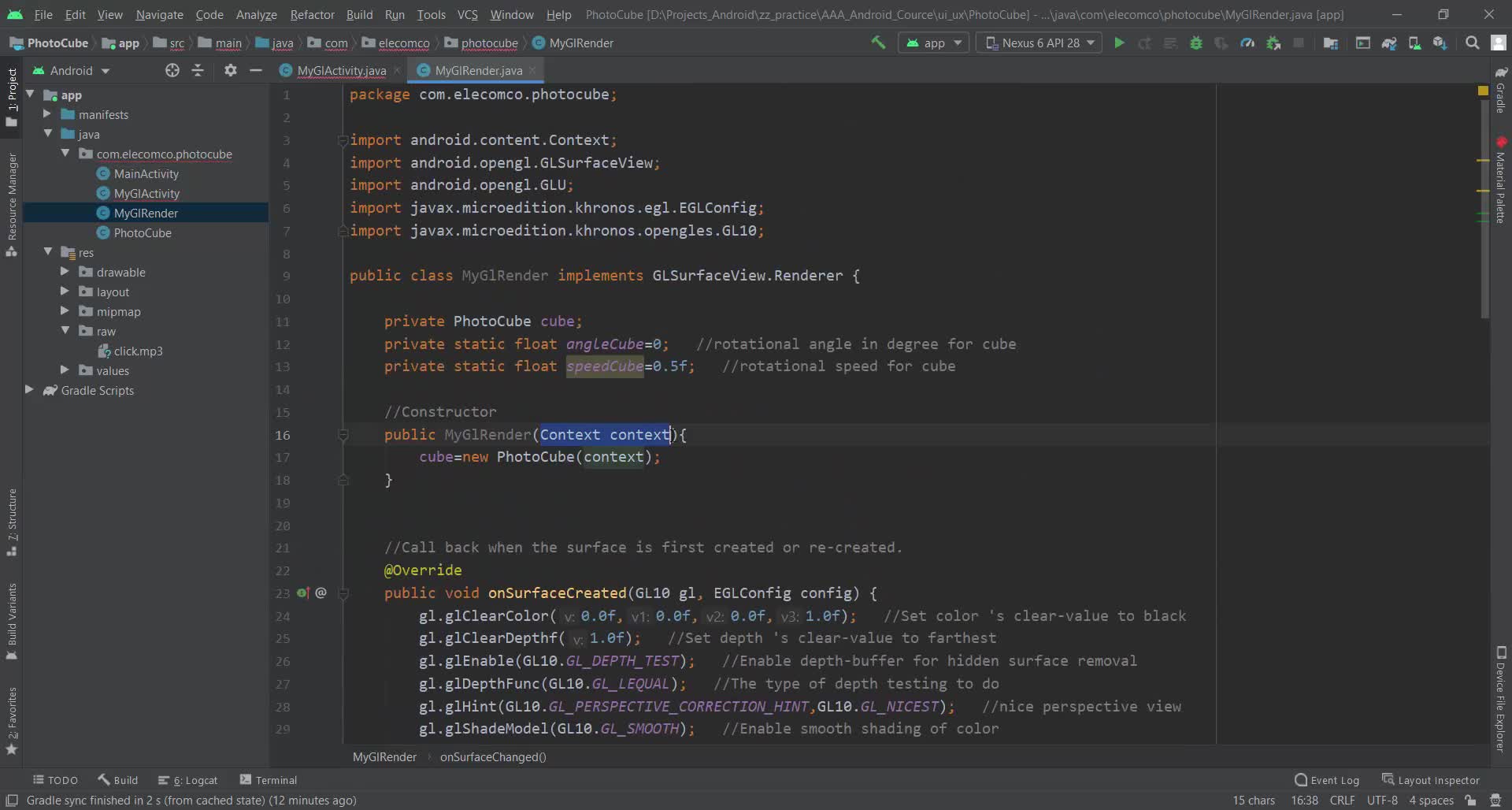The width and height of the screenshot is (1512, 810).
Task: Open the Refactor menu
Action: [312, 14]
